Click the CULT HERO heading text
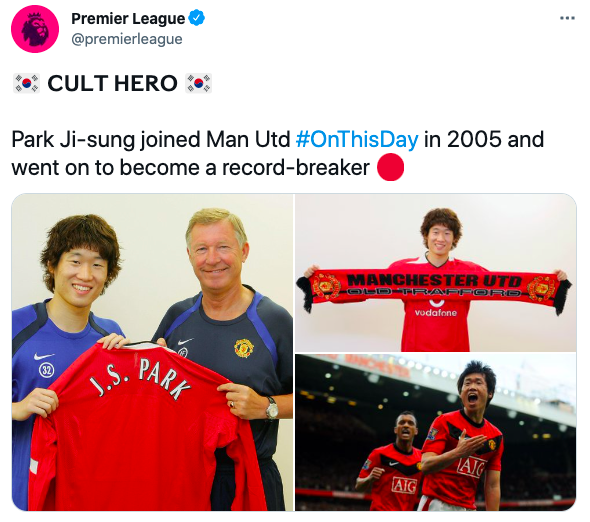Image resolution: width=590 pixels, height=522 pixels. 112,83
